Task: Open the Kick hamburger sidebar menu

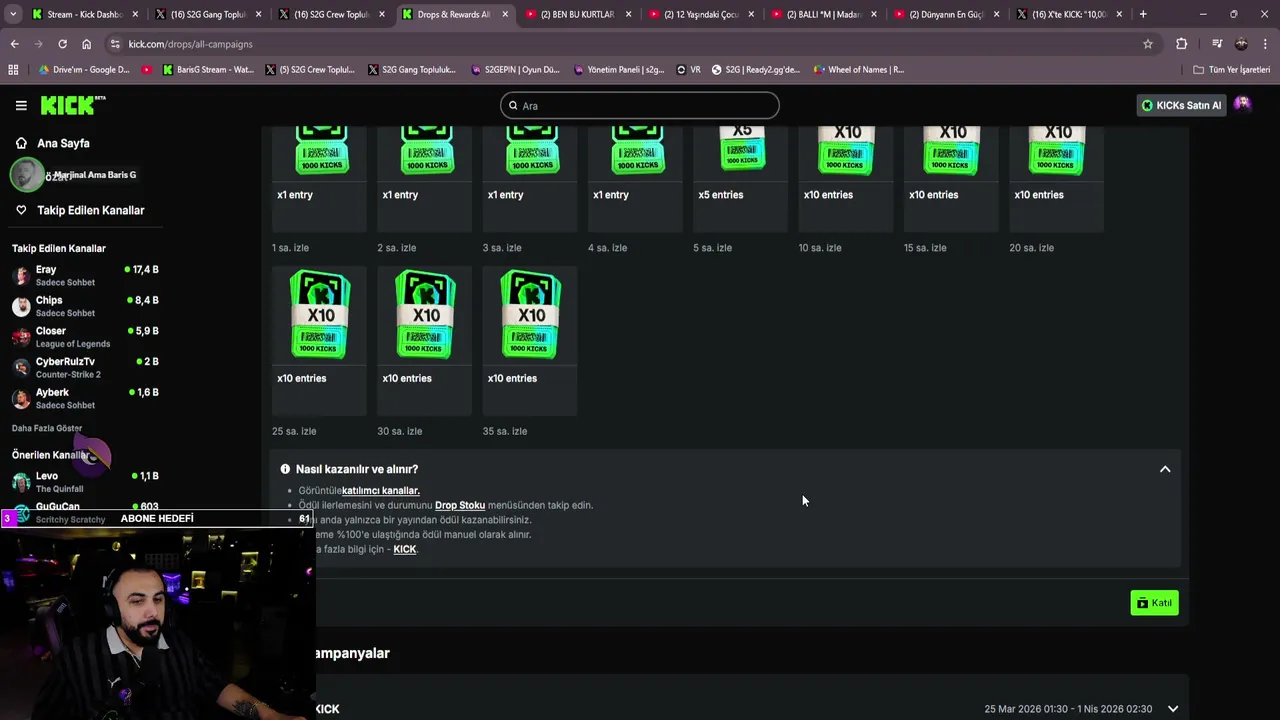Action: point(21,105)
